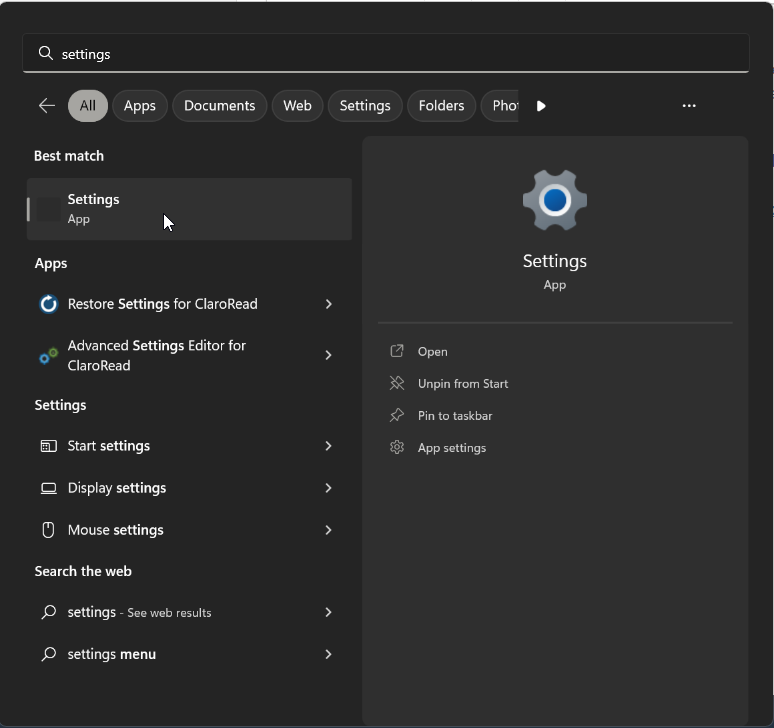Image resolution: width=774 pixels, height=728 pixels.
Task: Expand Restore Settings for ClaroRead chevron
Action: (328, 304)
